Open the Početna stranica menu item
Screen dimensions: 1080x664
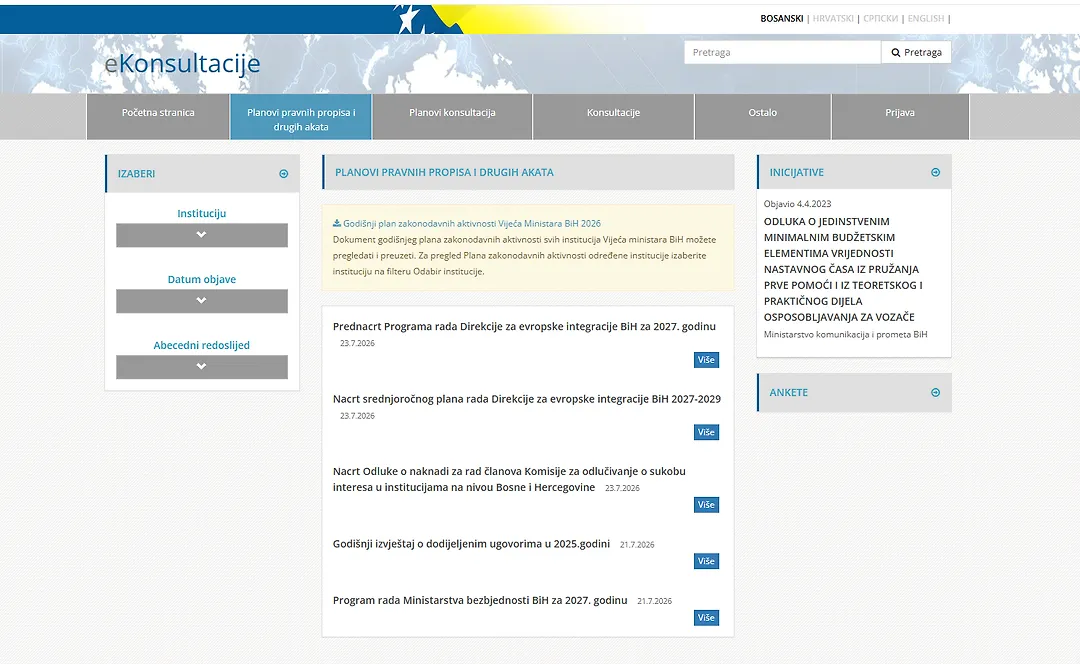(x=158, y=116)
